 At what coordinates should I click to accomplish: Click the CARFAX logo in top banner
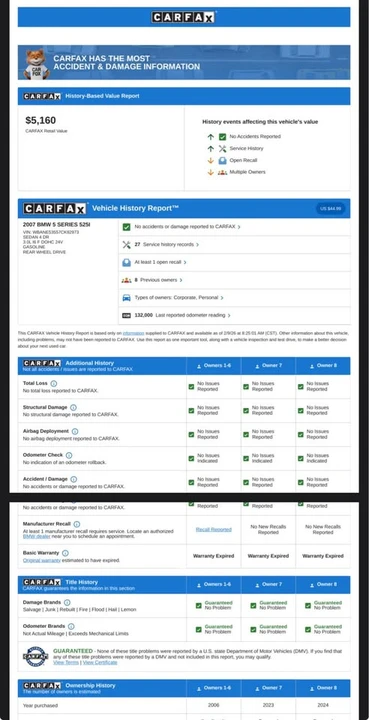[183, 17]
